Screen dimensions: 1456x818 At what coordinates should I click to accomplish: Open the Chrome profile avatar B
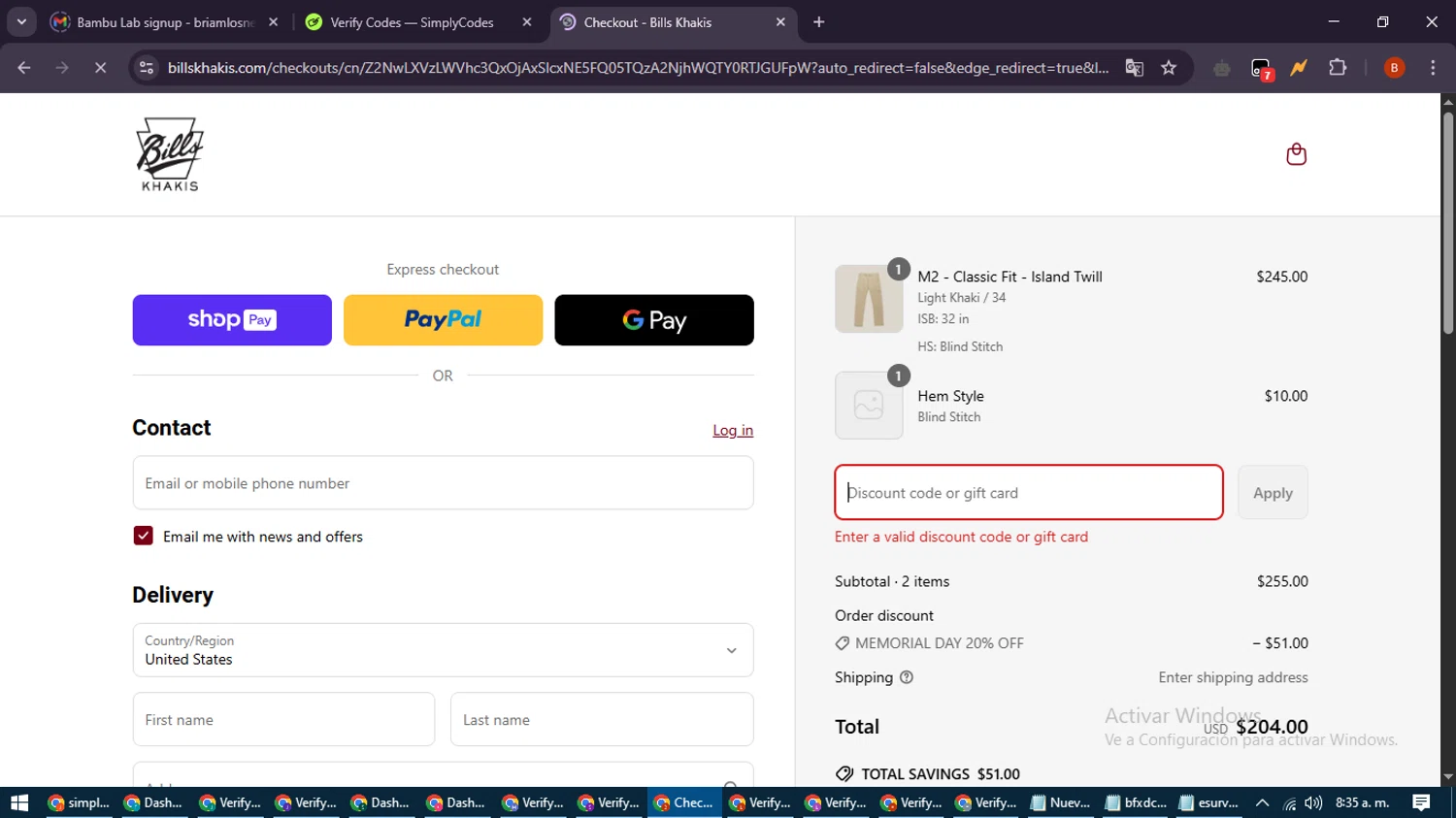pos(1394,68)
